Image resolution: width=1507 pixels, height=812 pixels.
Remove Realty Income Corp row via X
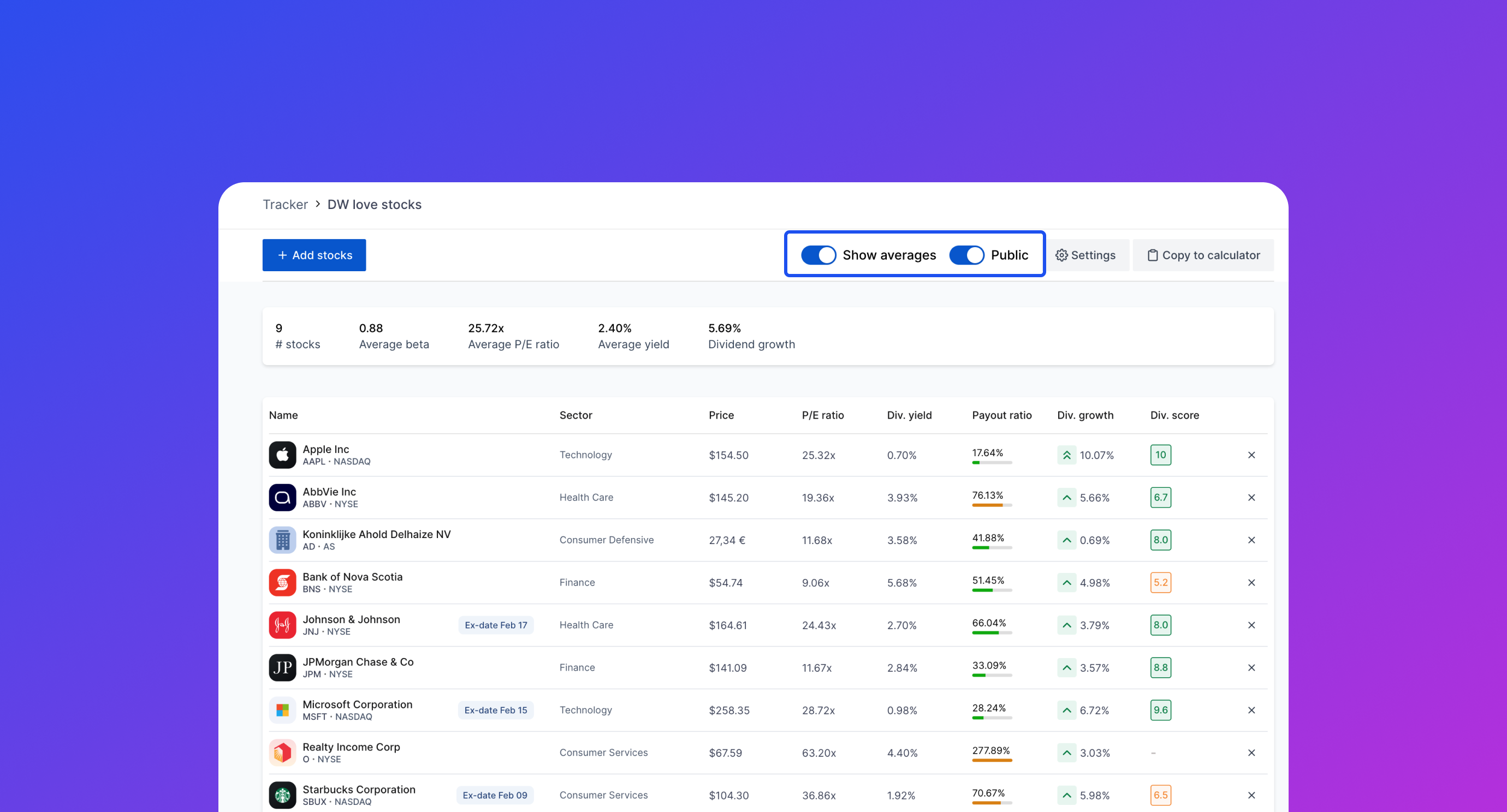click(1251, 753)
